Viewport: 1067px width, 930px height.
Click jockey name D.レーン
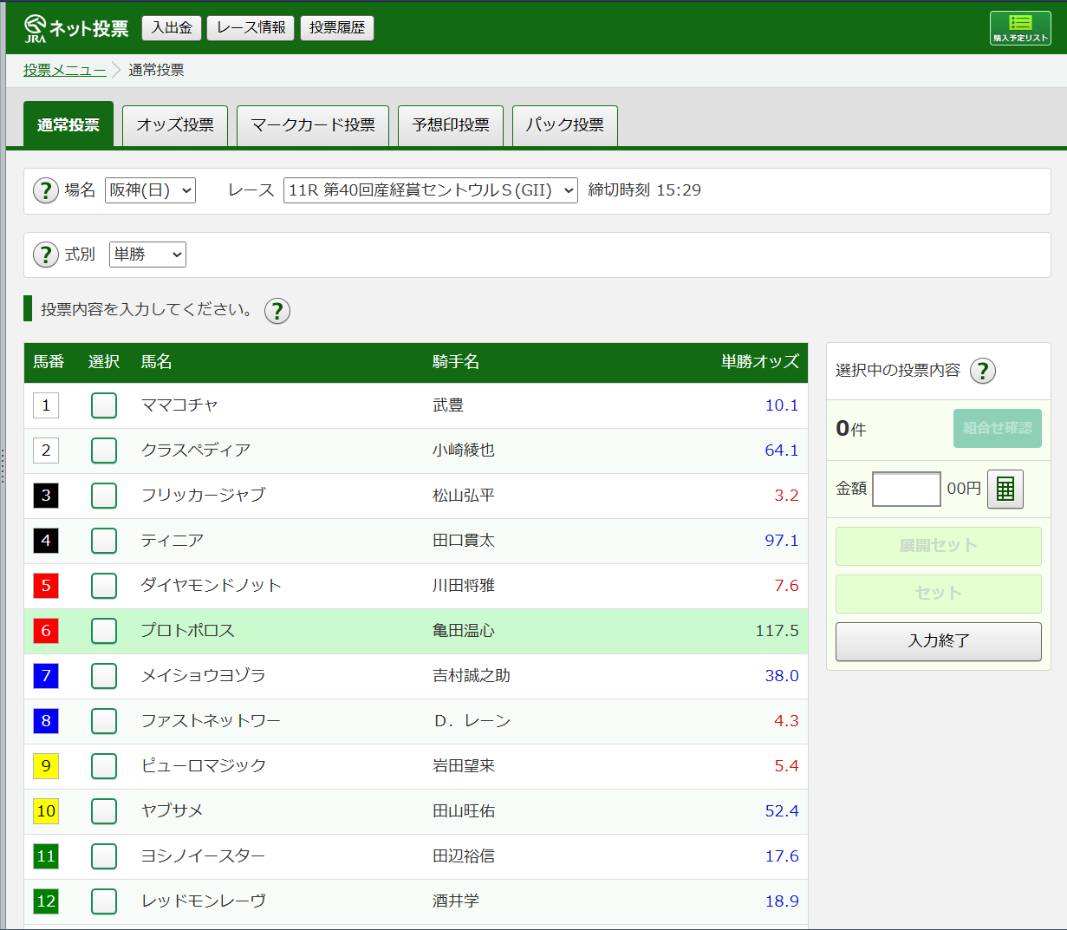point(472,721)
